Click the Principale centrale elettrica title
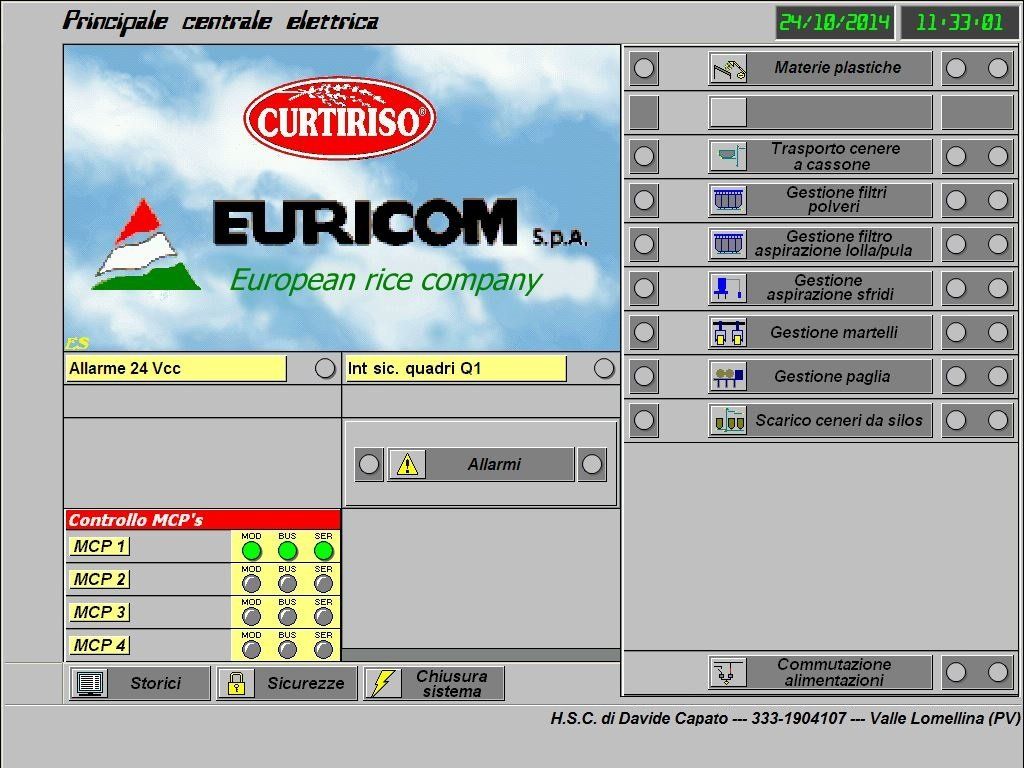Image resolution: width=1024 pixels, height=768 pixels. click(221, 21)
